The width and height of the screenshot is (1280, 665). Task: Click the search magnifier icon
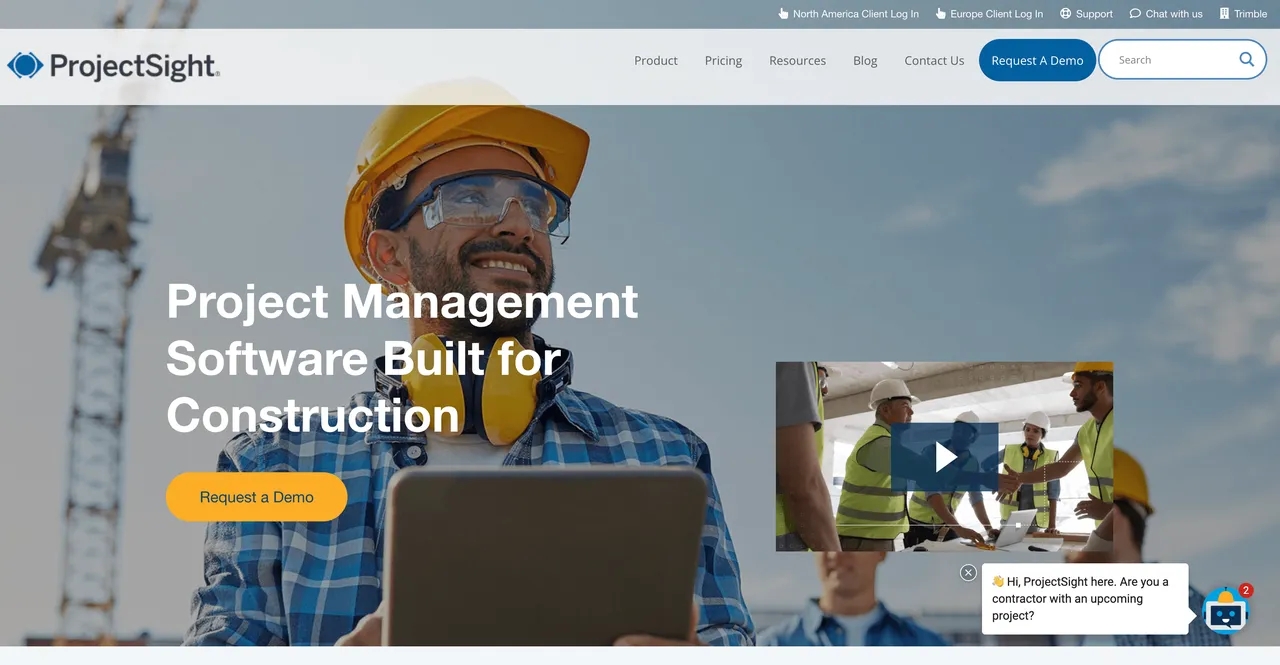pyautogui.click(x=1246, y=59)
